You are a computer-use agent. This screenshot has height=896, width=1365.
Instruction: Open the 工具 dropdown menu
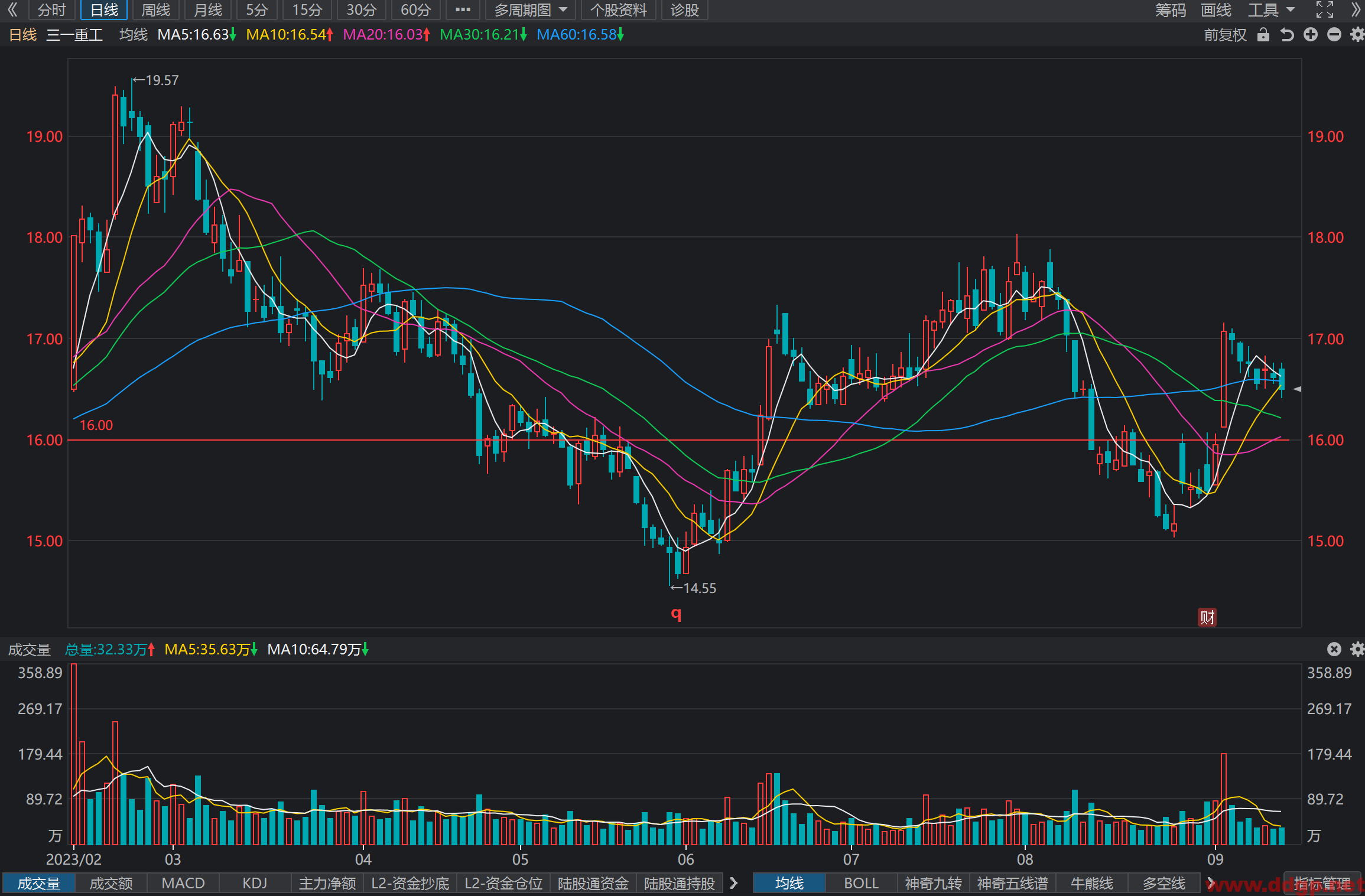point(1271,10)
